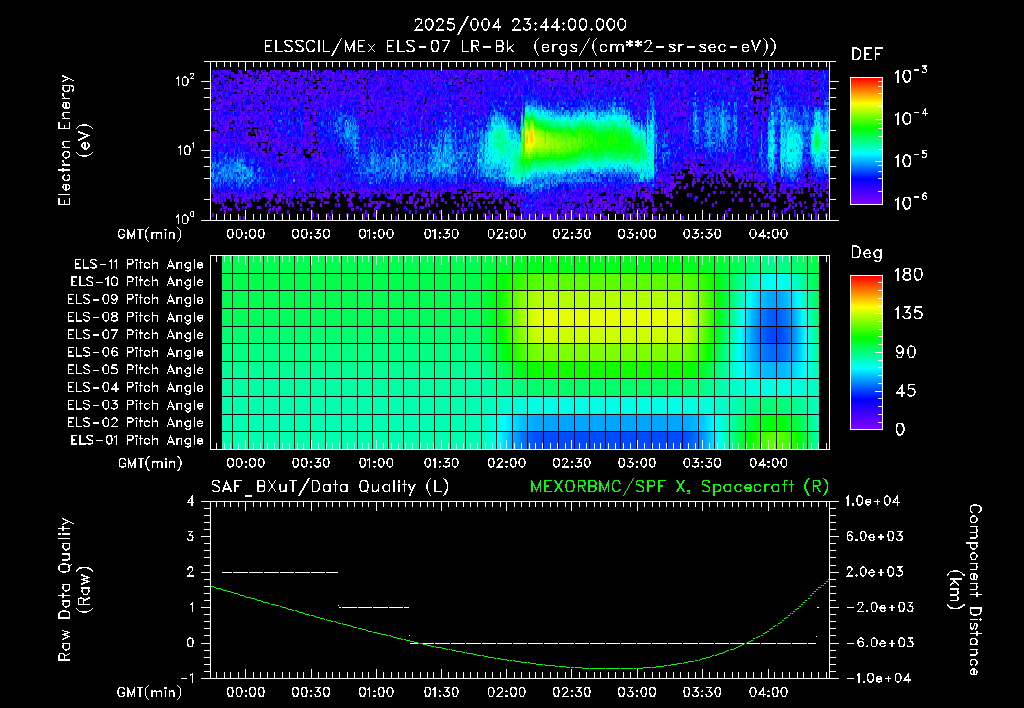Click the data quality segment at level 2
Image resolution: width=1024 pixels, height=708 pixels.
(280, 572)
